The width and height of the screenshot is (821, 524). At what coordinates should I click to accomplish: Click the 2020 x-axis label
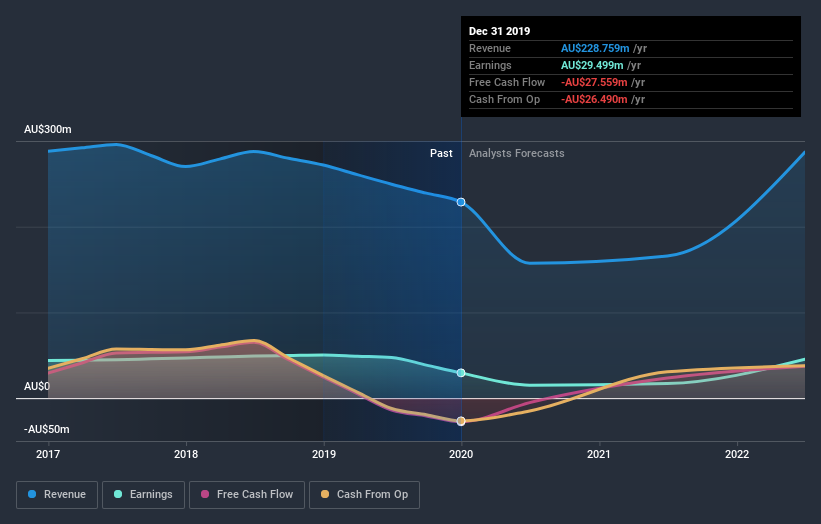[x=461, y=454]
